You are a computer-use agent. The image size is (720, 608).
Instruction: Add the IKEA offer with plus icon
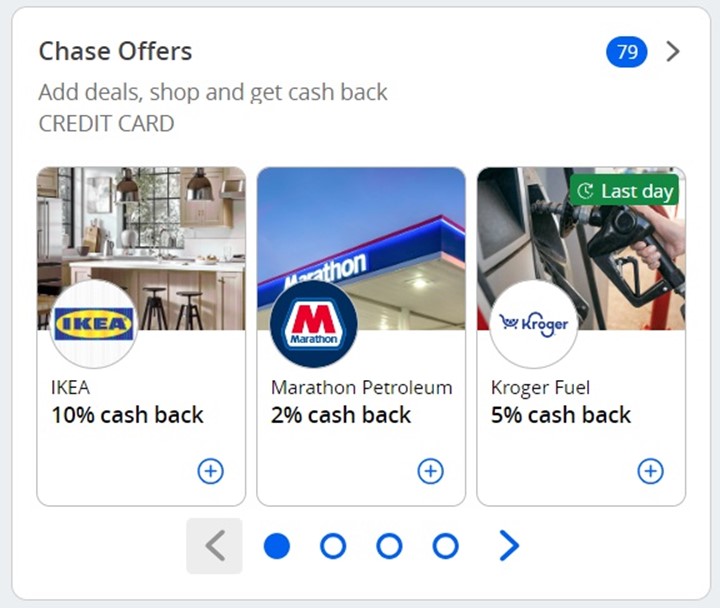[210, 471]
